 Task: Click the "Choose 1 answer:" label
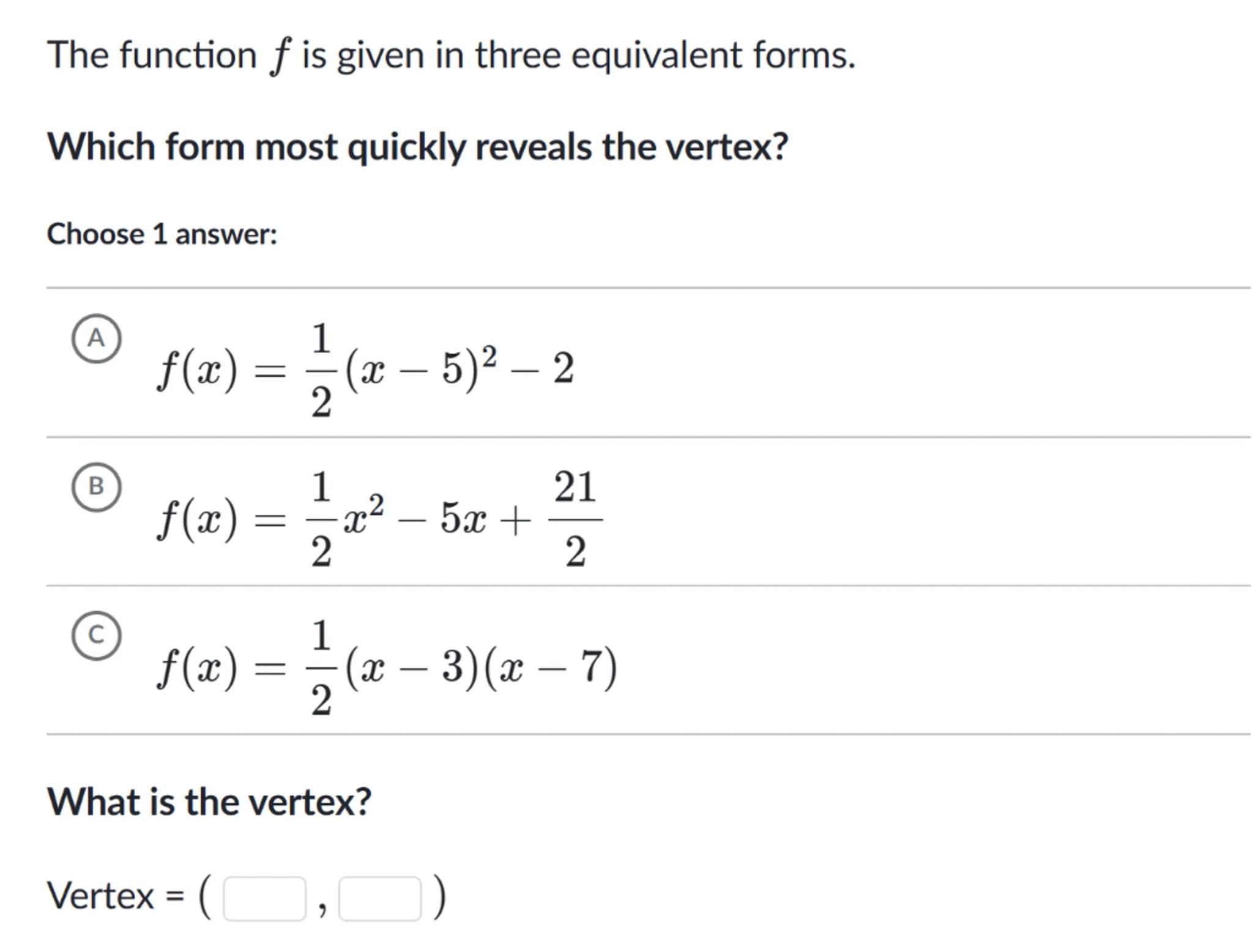(162, 234)
